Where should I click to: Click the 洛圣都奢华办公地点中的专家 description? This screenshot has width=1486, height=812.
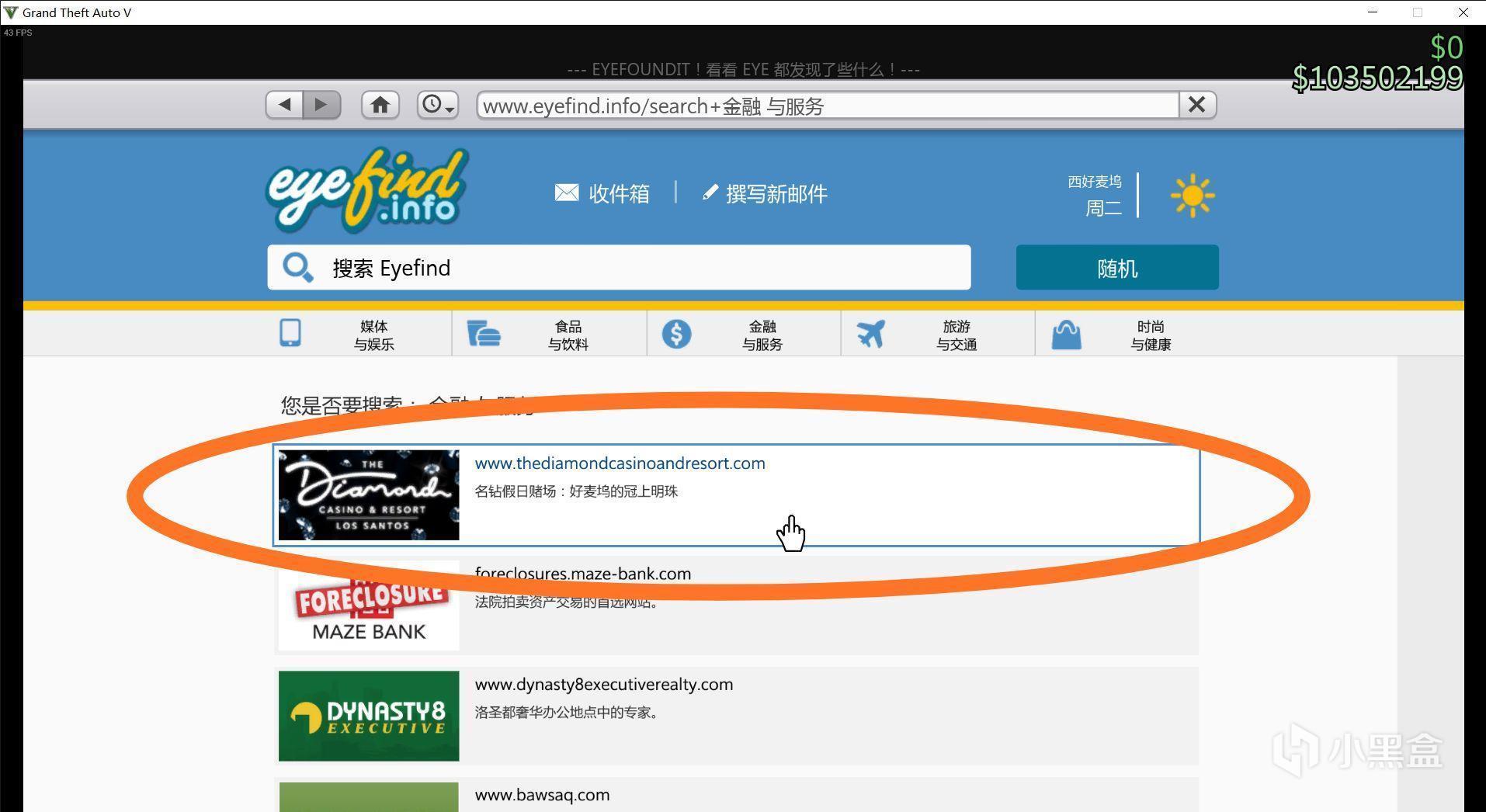568,713
